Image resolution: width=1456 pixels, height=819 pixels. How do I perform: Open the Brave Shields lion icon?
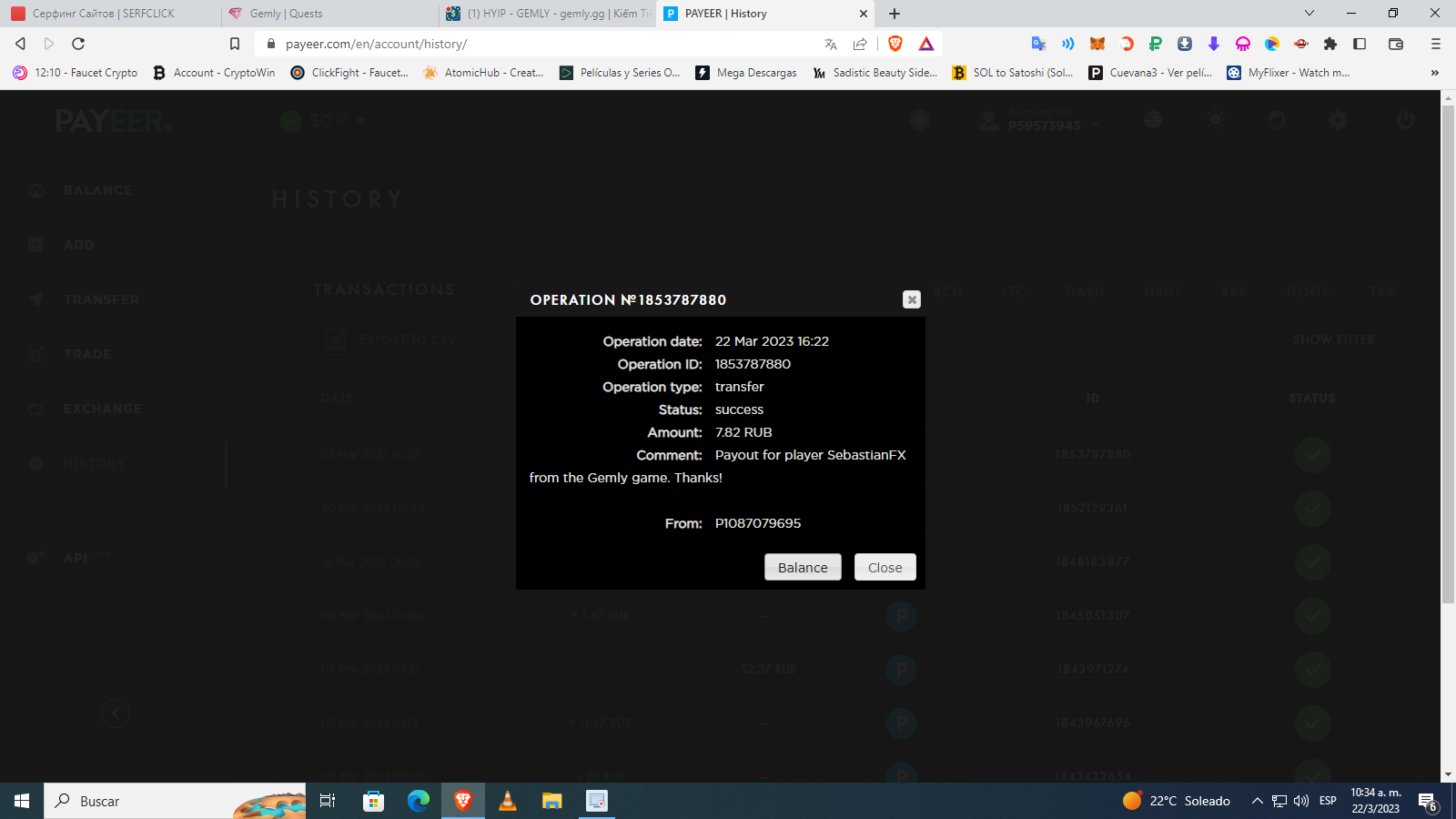point(895,44)
